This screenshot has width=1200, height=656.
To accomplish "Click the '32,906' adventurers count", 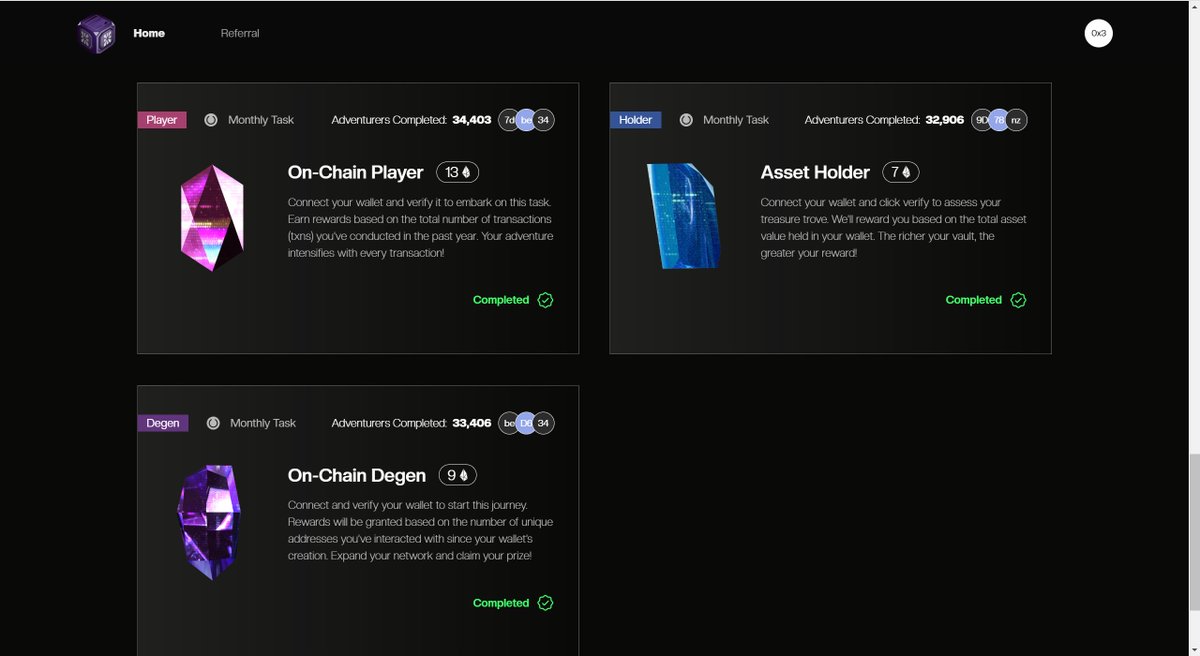I will pyautogui.click(x=945, y=120).
